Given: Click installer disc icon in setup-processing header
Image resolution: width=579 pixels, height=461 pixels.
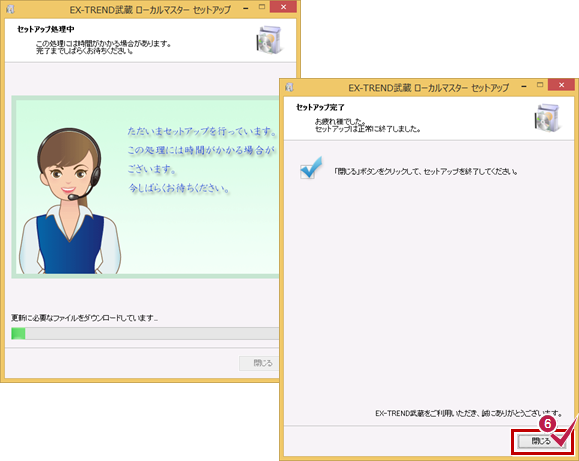Looking at the screenshot, I should click(x=269, y=40).
